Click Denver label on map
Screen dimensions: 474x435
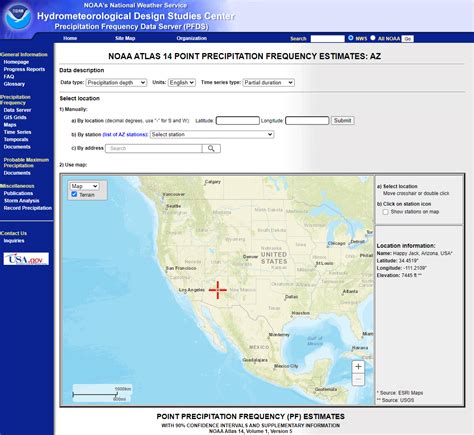[x=250, y=257]
